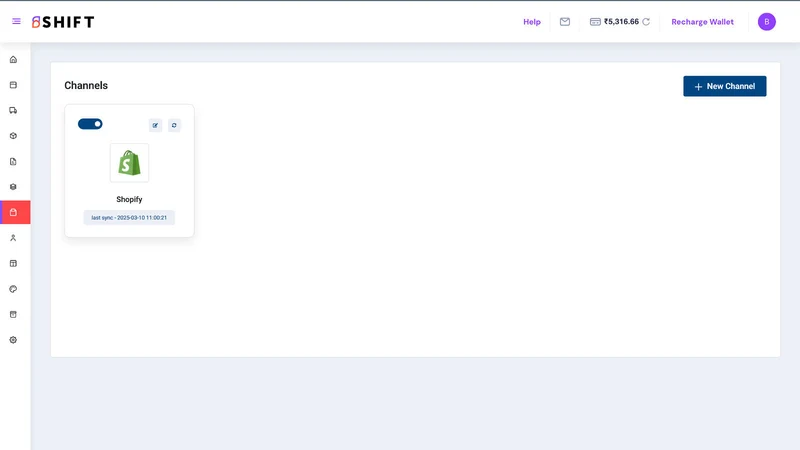This screenshot has height=450, width=800.
Task: Sync the Shopify channel
Action: coord(174,125)
